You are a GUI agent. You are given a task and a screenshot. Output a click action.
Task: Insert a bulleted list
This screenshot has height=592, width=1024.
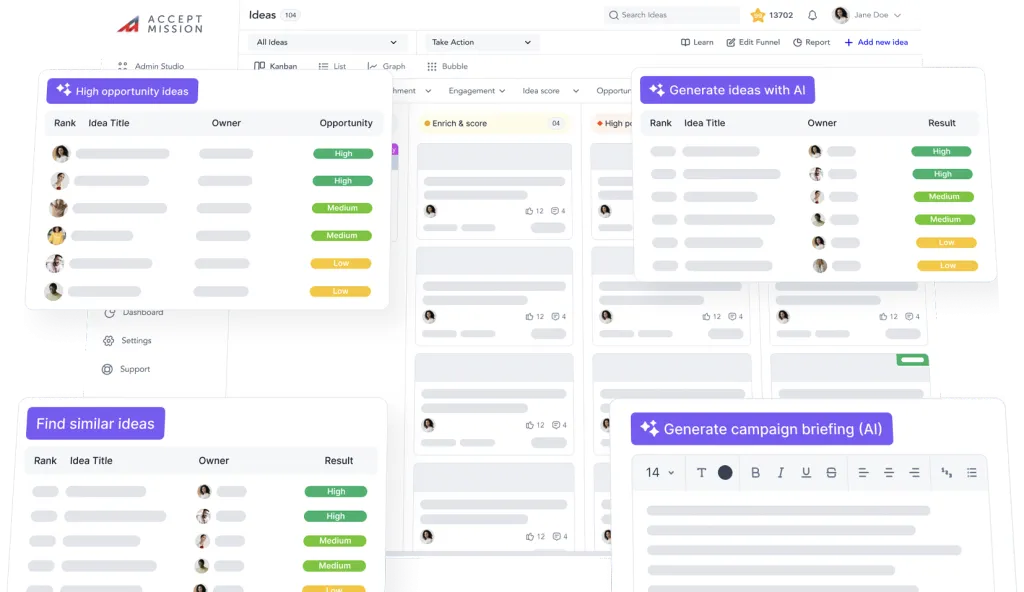971,473
